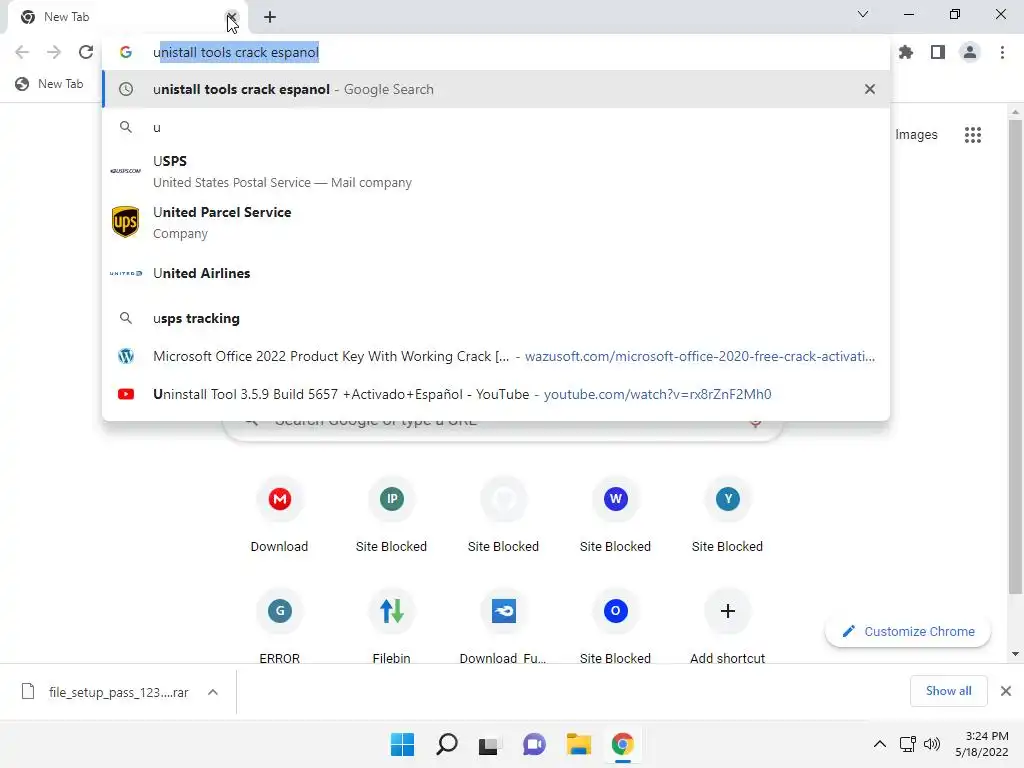Open the Site Blocked shortcut with O icon
This screenshot has width=1024, height=768.
coord(615,627)
